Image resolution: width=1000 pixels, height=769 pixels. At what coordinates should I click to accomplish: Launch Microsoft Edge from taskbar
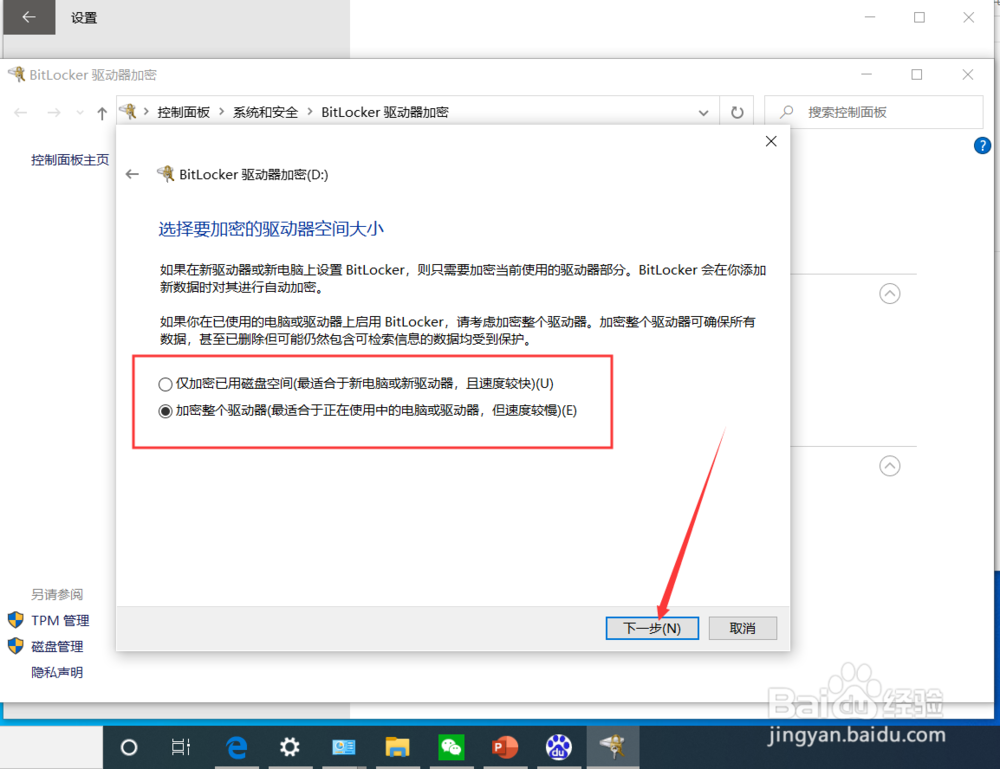(x=237, y=747)
